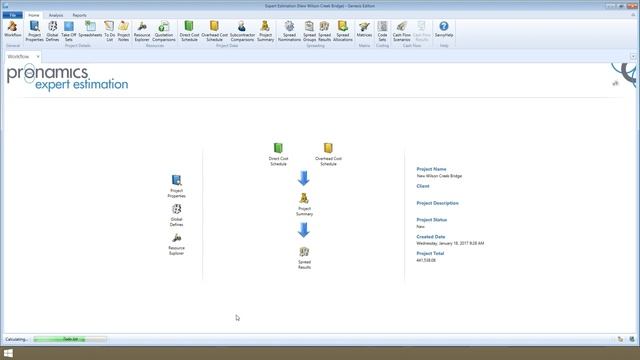
Task: Click the Project Status value New
Action: pos(420,227)
